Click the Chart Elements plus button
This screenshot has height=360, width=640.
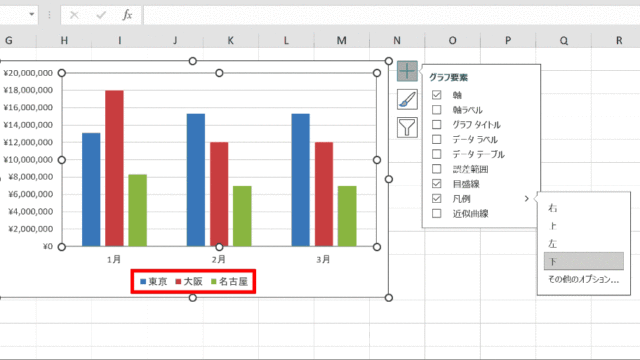[x=407, y=71]
